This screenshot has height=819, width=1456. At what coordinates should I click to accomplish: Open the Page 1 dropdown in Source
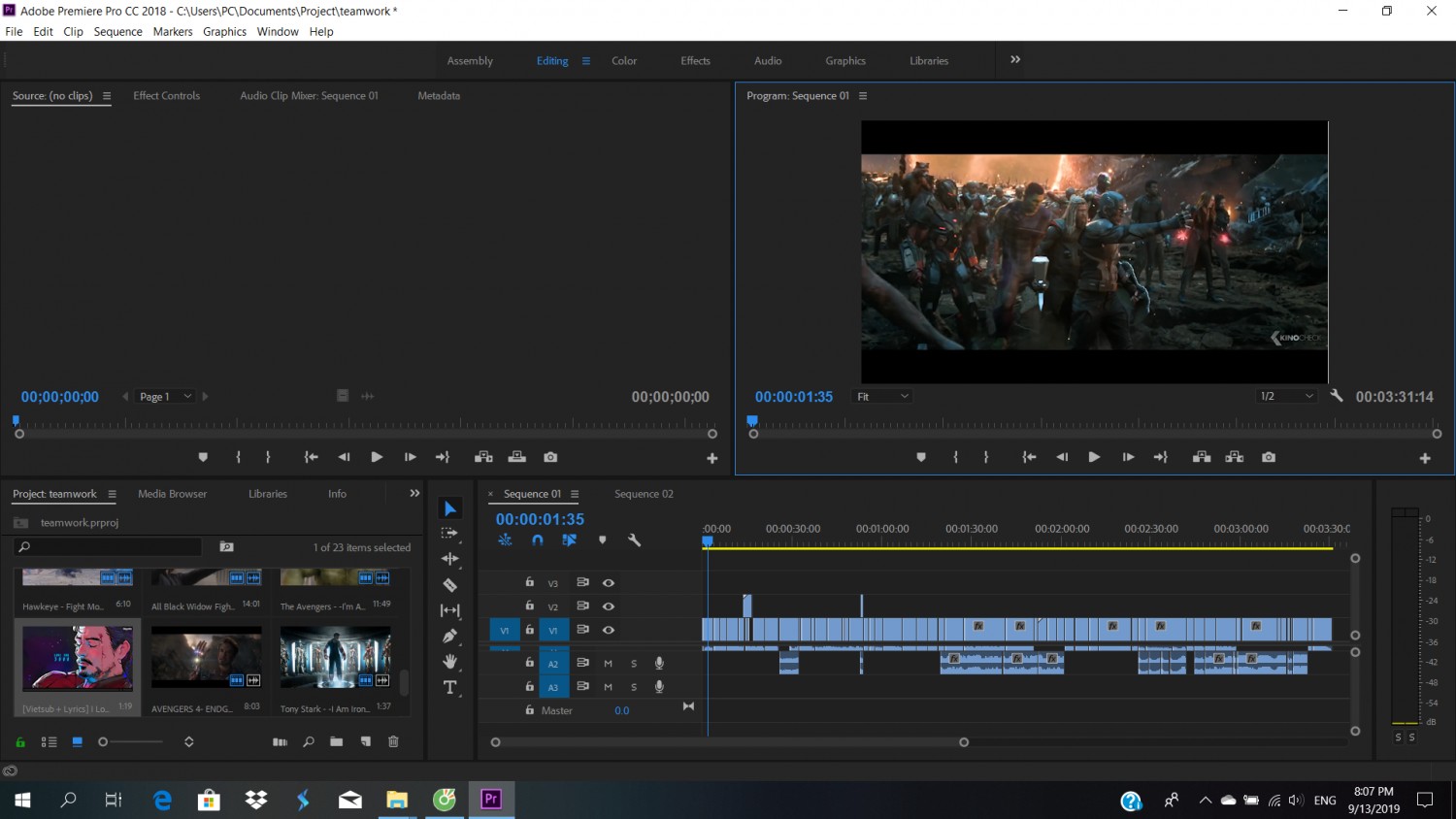pyautogui.click(x=166, y=396)
